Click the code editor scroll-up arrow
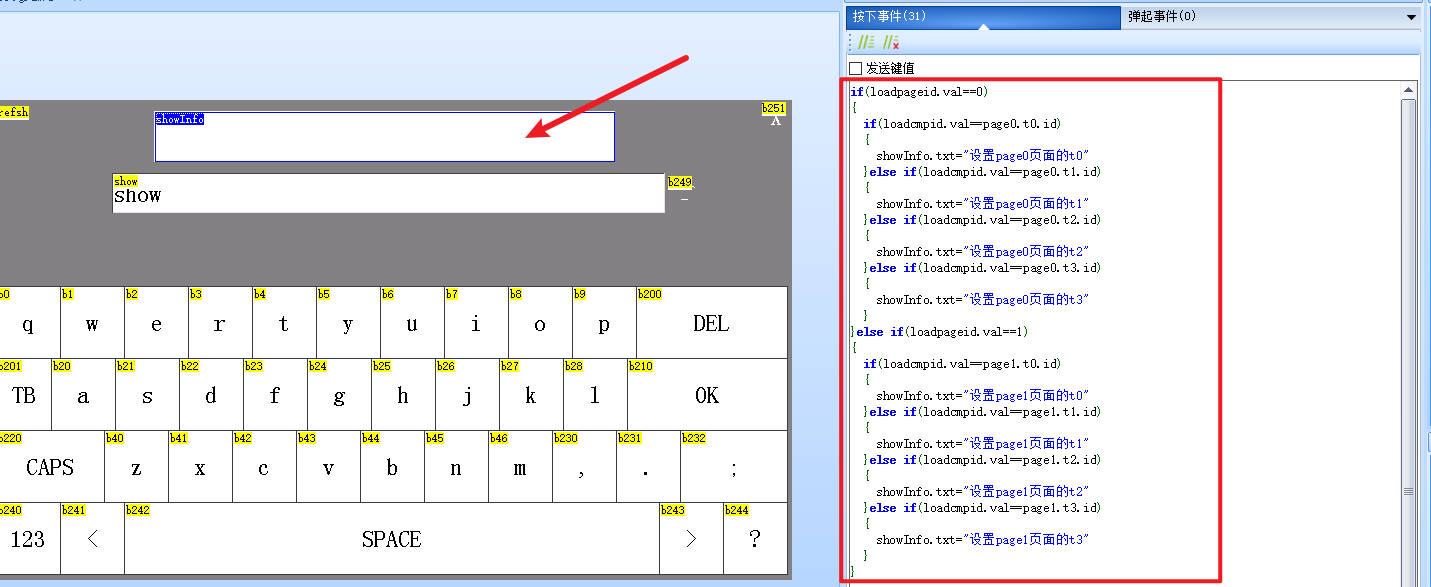 tap(1408, 91)
